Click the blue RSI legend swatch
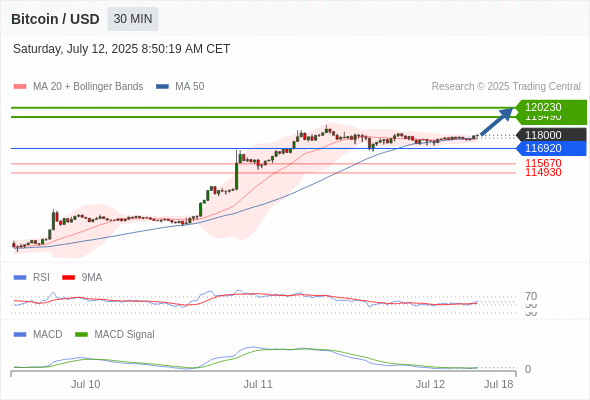 click(x=20, y=278)
